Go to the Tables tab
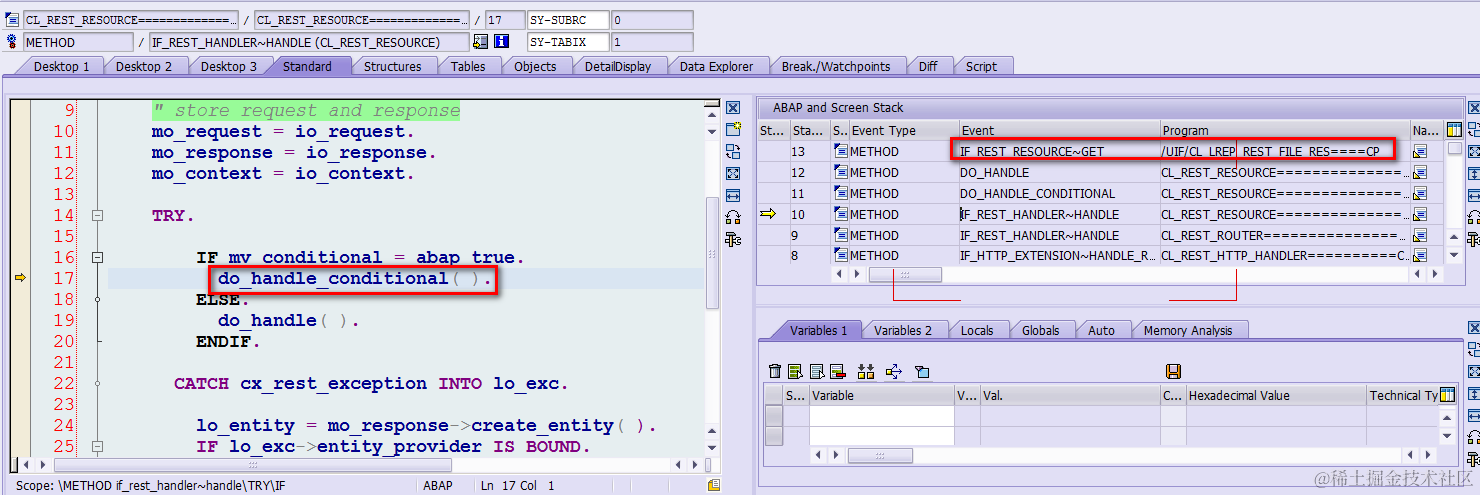Viewport: 1480px width, 495px height. pyautogui.click(x=467, y=66)
